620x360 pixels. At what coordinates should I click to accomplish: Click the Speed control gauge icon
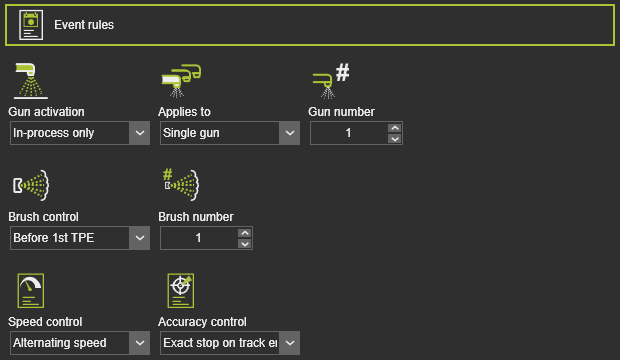tap(31, 290)
